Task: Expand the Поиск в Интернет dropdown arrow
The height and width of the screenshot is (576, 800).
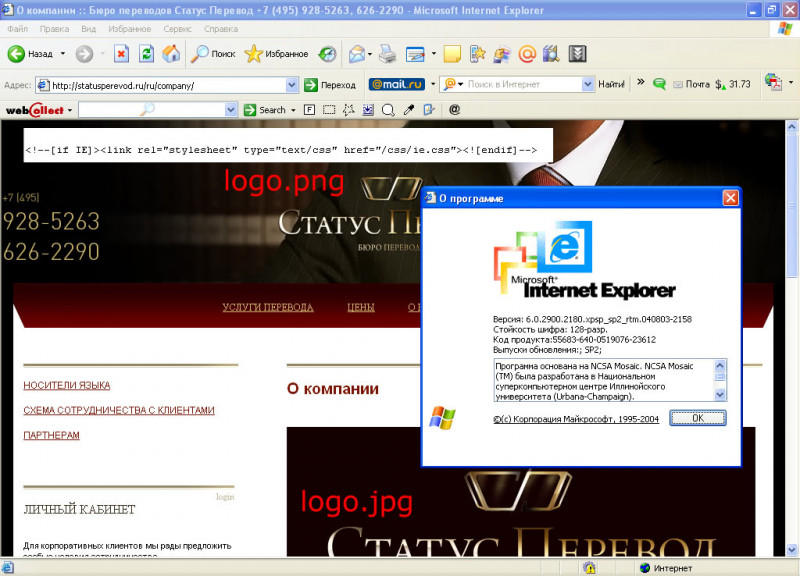Action: click(588, 84)
